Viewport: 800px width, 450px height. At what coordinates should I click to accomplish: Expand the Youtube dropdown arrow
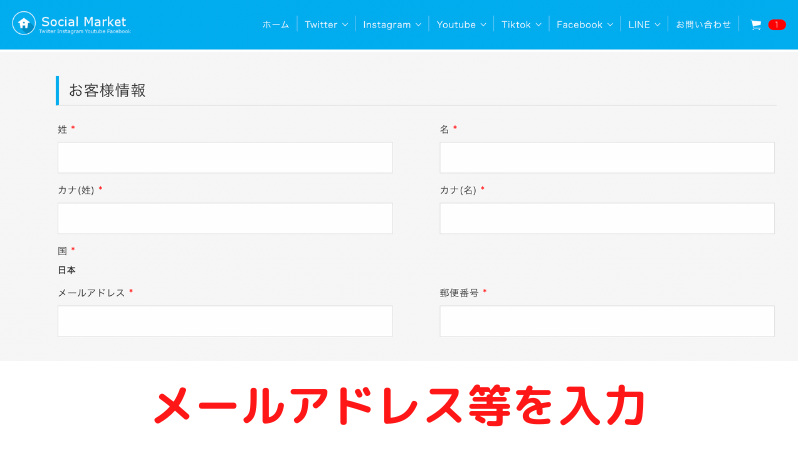pyautogui.click(x=483, y=25)
